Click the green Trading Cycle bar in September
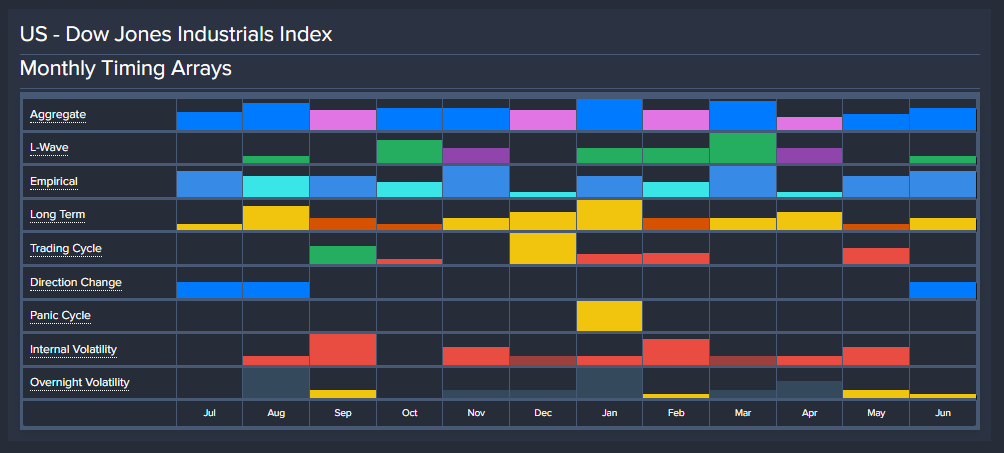Image resolution: width=1004 pixels, height=453 pixels. (x=342, y=255)
